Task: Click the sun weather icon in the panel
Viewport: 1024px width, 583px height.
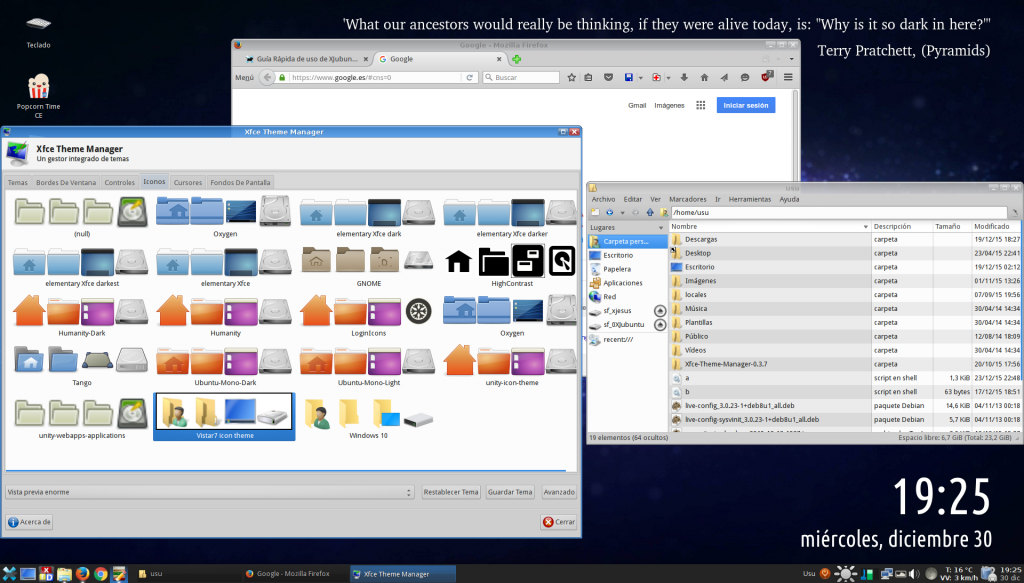Action: (846, 574)
